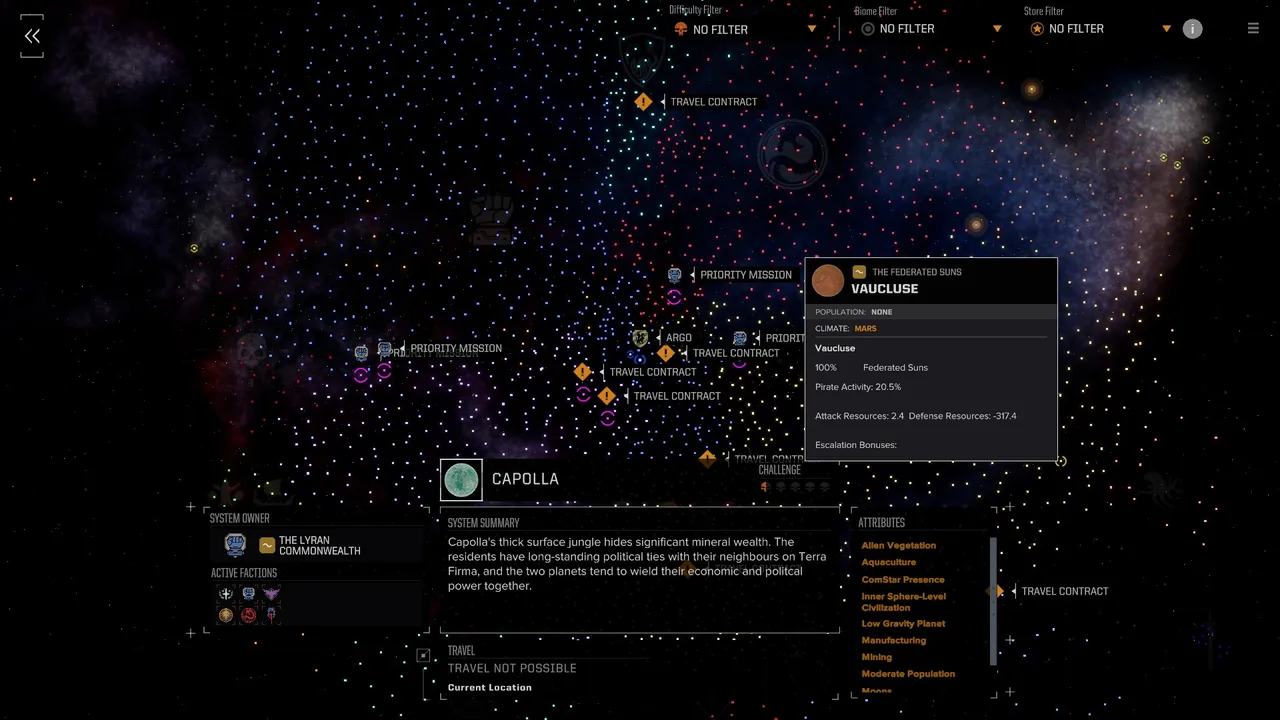Image resolution: width=1280 pixels, height=720 pixels.
Task: Click the System Summary description paragraph
Action: 637,564
